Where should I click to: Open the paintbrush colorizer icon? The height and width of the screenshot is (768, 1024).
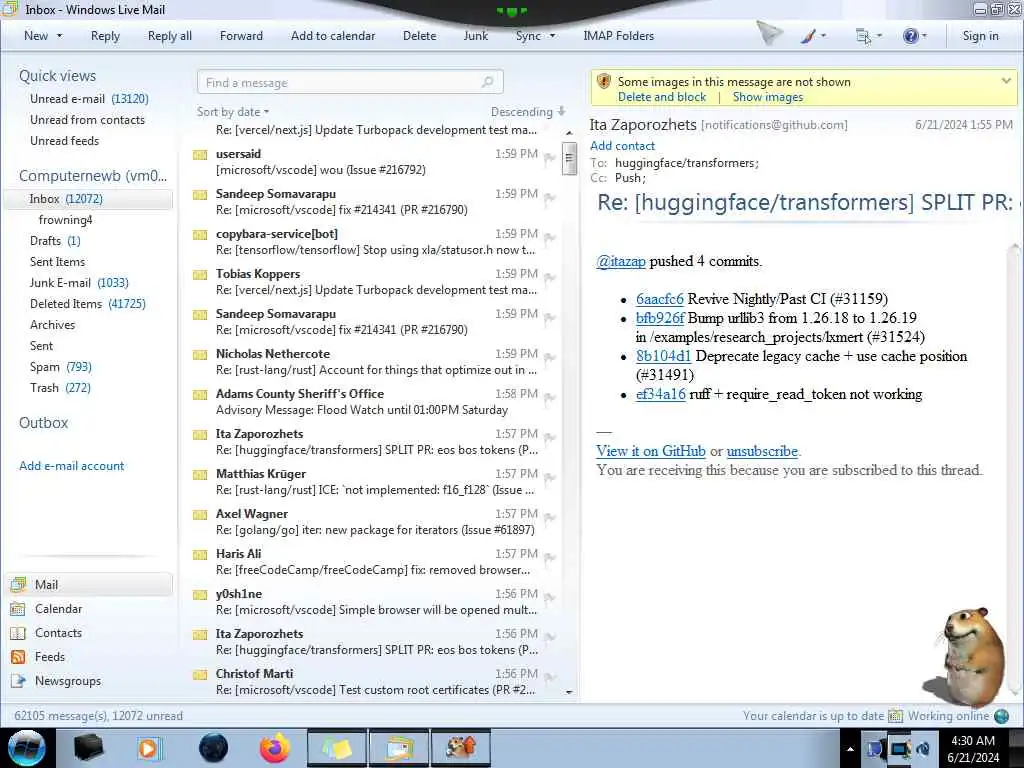pyautogui.click(x=808, y=36)
